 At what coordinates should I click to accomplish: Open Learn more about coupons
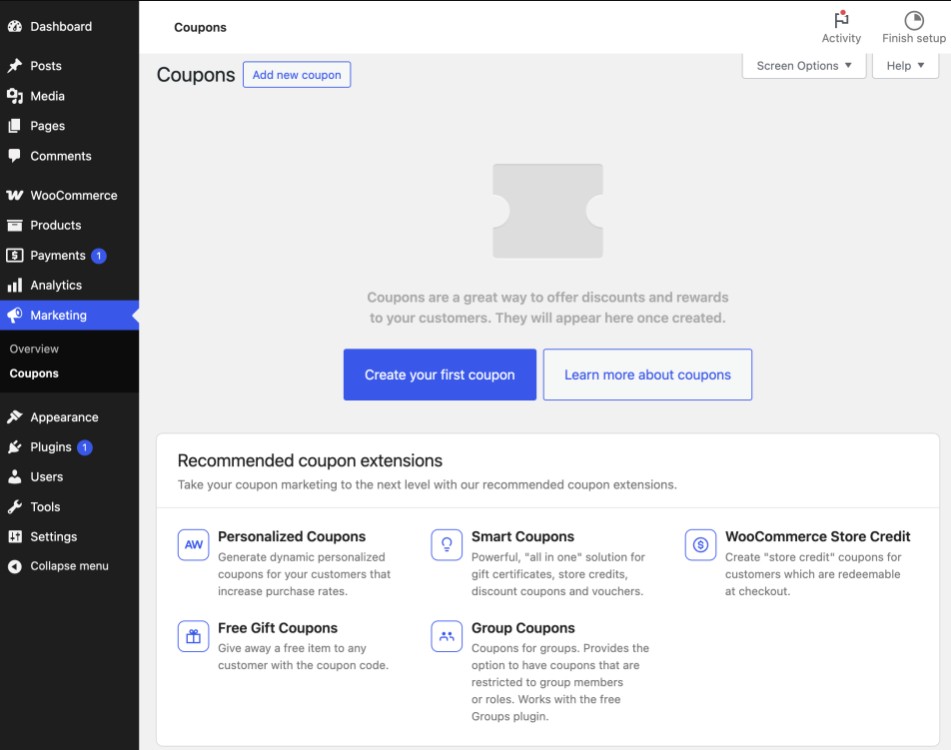647,374
